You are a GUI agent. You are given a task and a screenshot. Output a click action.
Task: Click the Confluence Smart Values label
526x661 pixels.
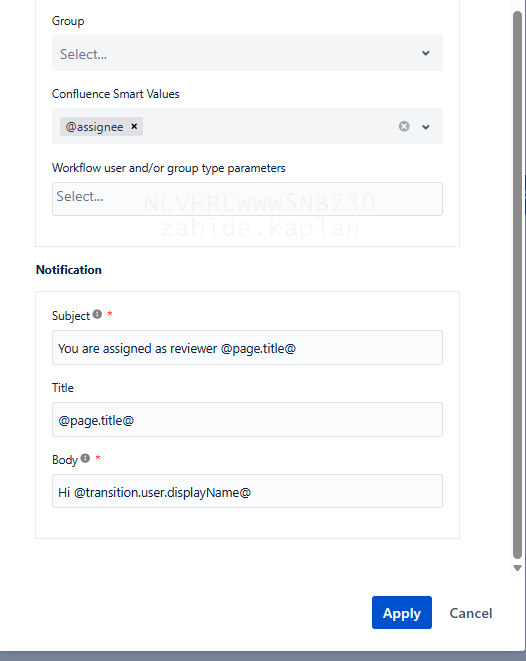tap(115, 94)
